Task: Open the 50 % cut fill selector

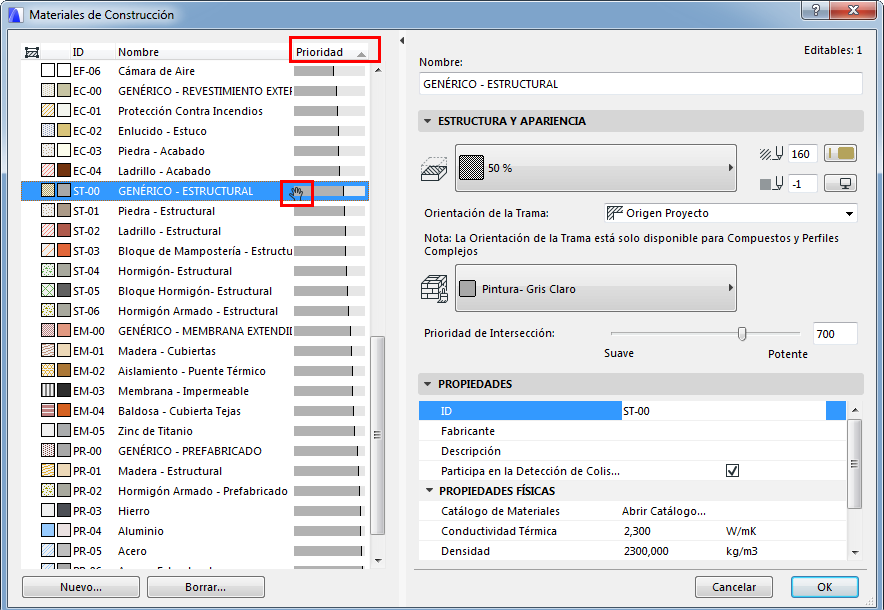Action: (596, 168)
